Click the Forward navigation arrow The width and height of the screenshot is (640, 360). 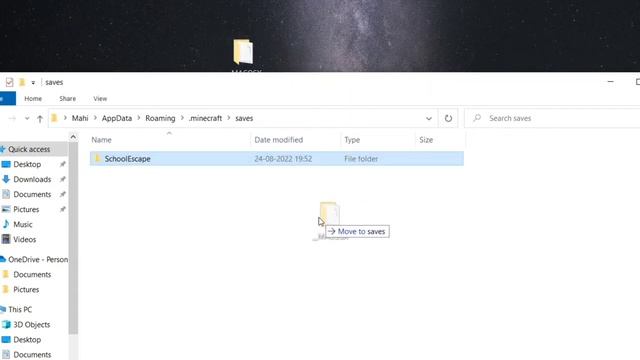point(12,118)
